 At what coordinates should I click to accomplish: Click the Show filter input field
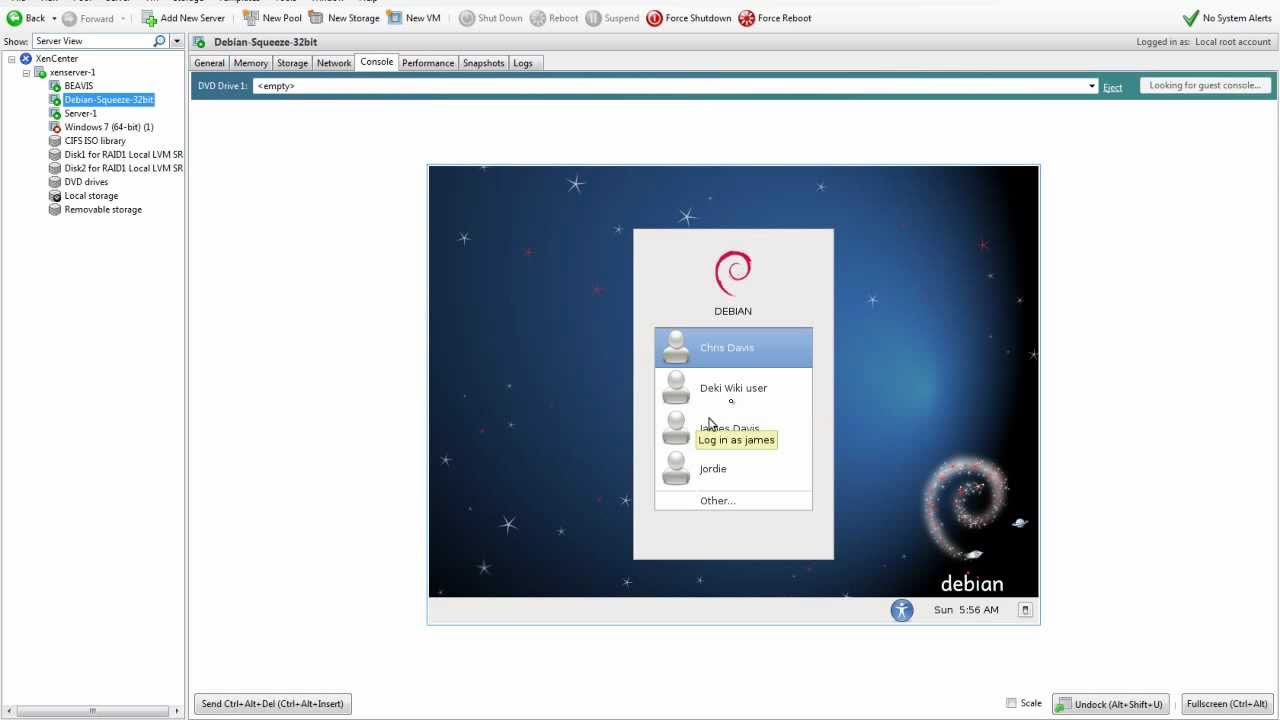click(x=92, y=41)
